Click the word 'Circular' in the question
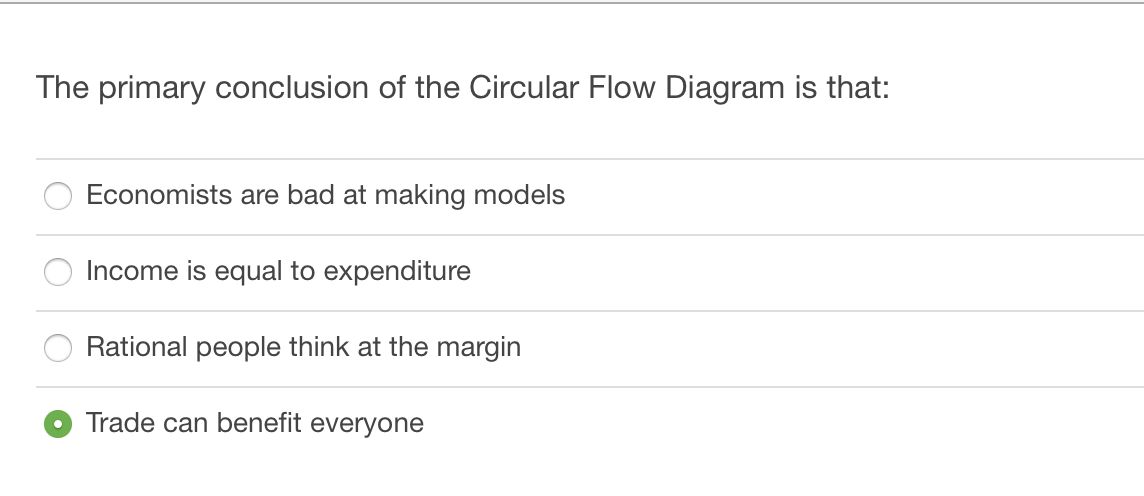Image resolution: width=1144 pixels, height=496 pixels. coord(524,88)
